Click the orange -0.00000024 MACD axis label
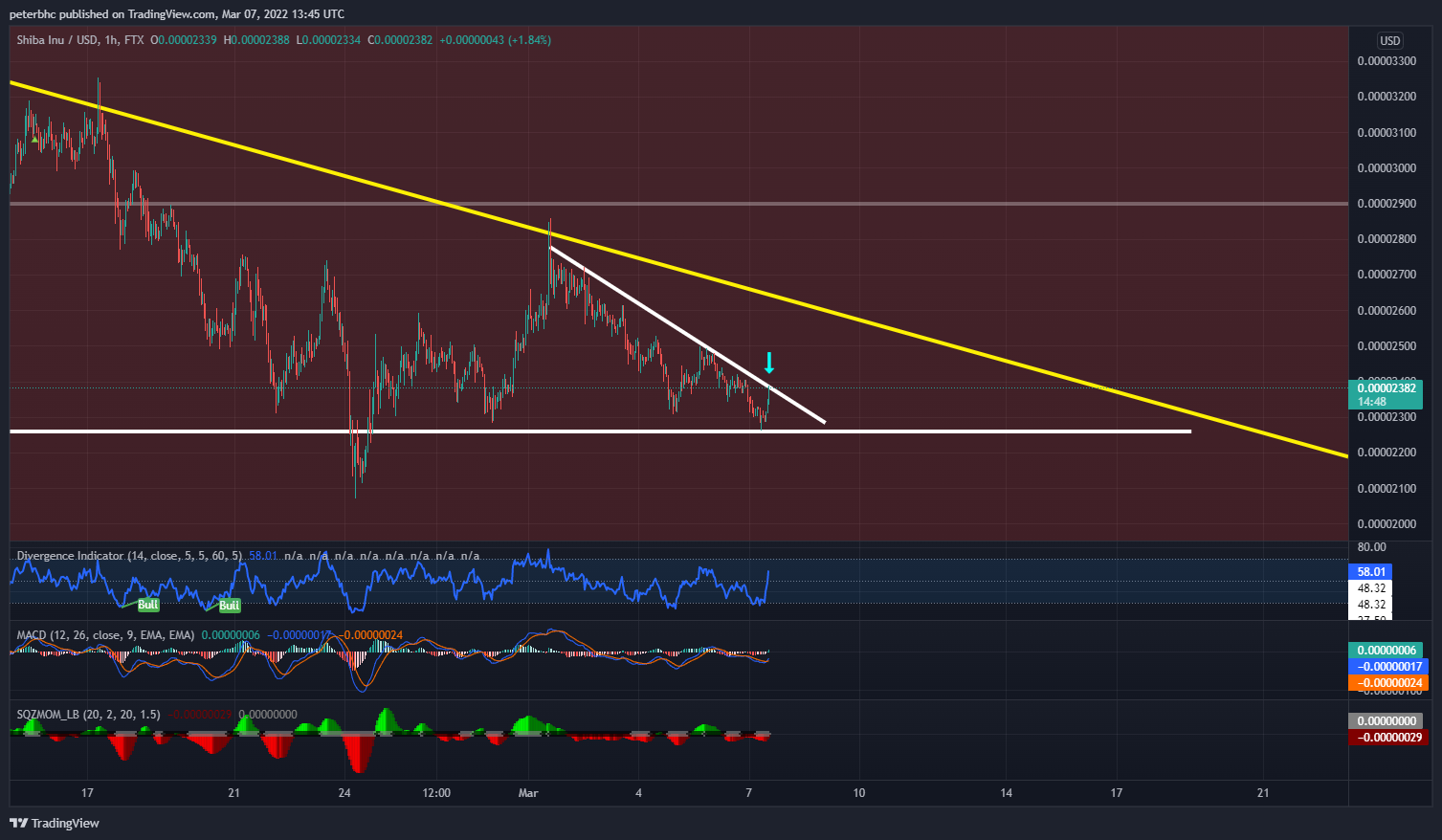The height and width of the screenshot is (840, 1442). 1387,683
